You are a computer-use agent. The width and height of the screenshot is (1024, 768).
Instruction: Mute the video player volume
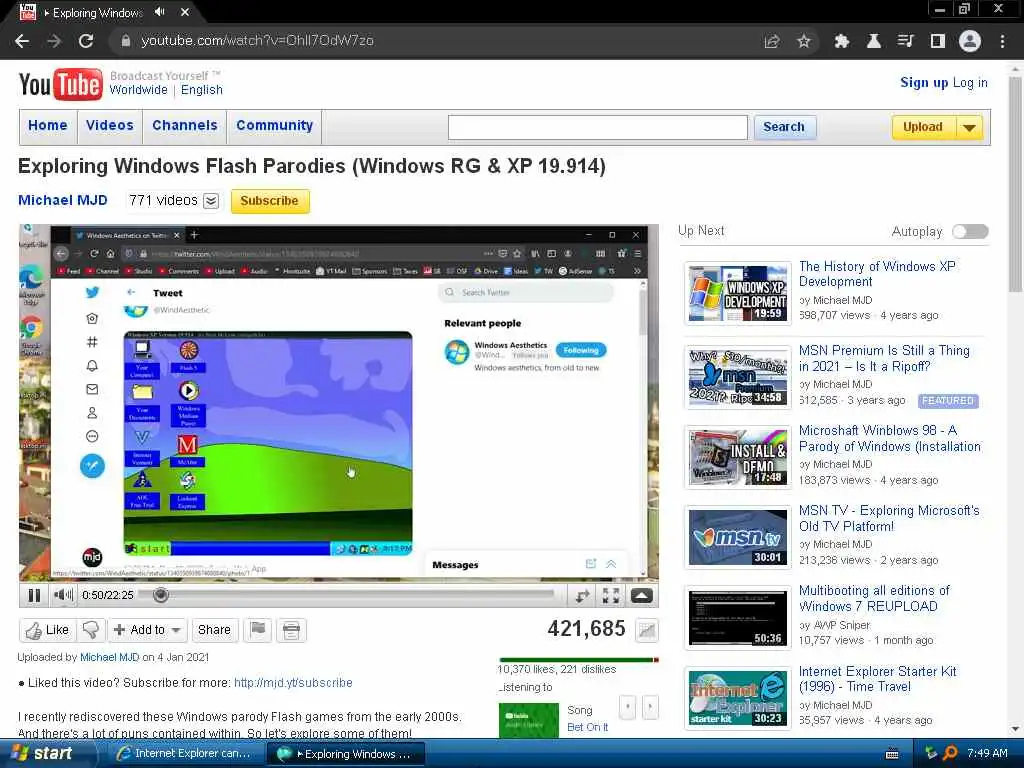(x=63, y=595)
